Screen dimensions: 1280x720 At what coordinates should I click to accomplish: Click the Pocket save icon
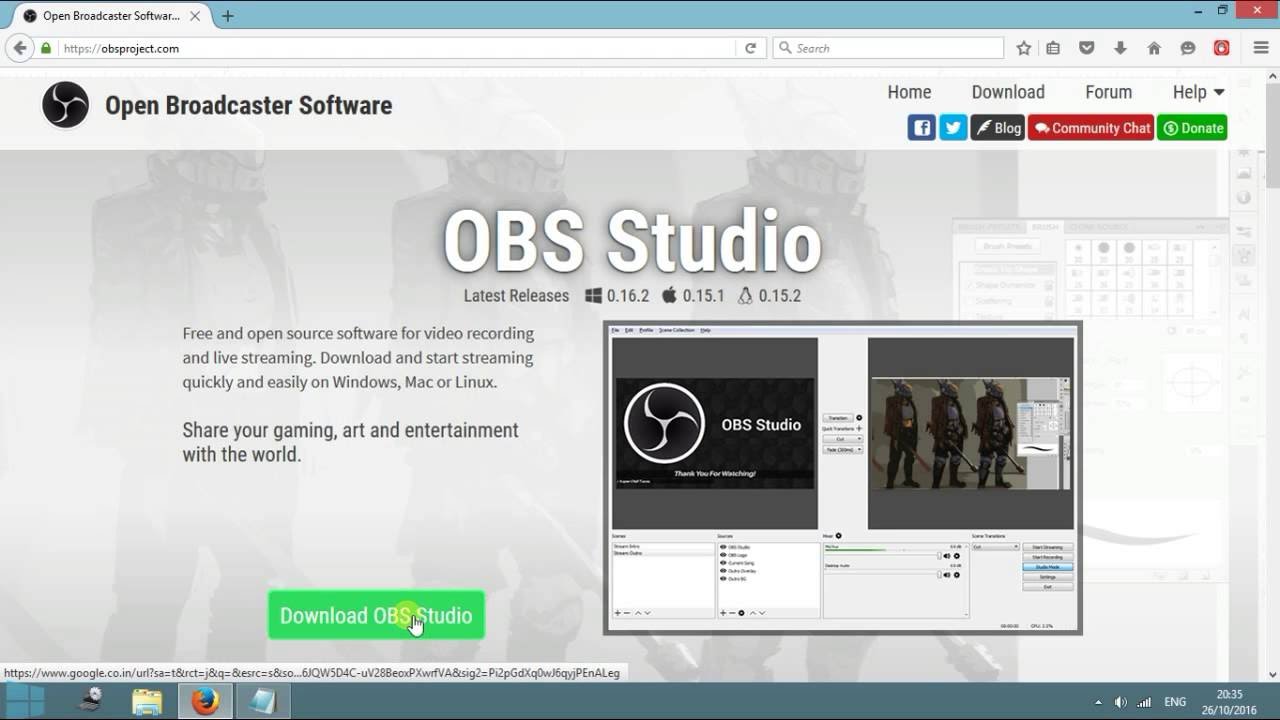click(1087, 48)
